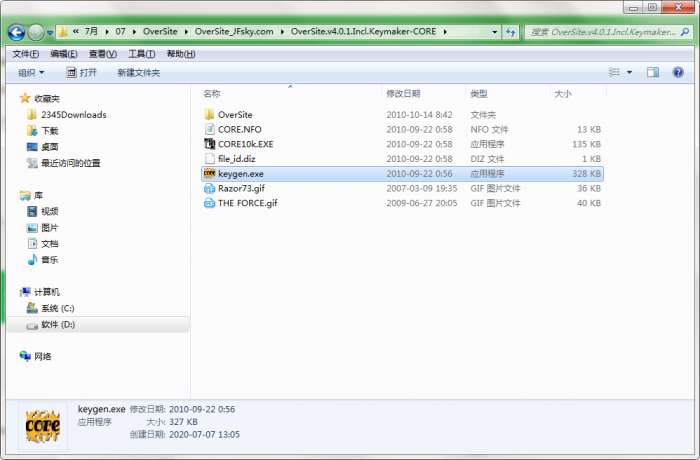Expand the arrow after the OverSite breadcrumb
700x460 pixels.
pyautogui.click(x=186, y=32)
